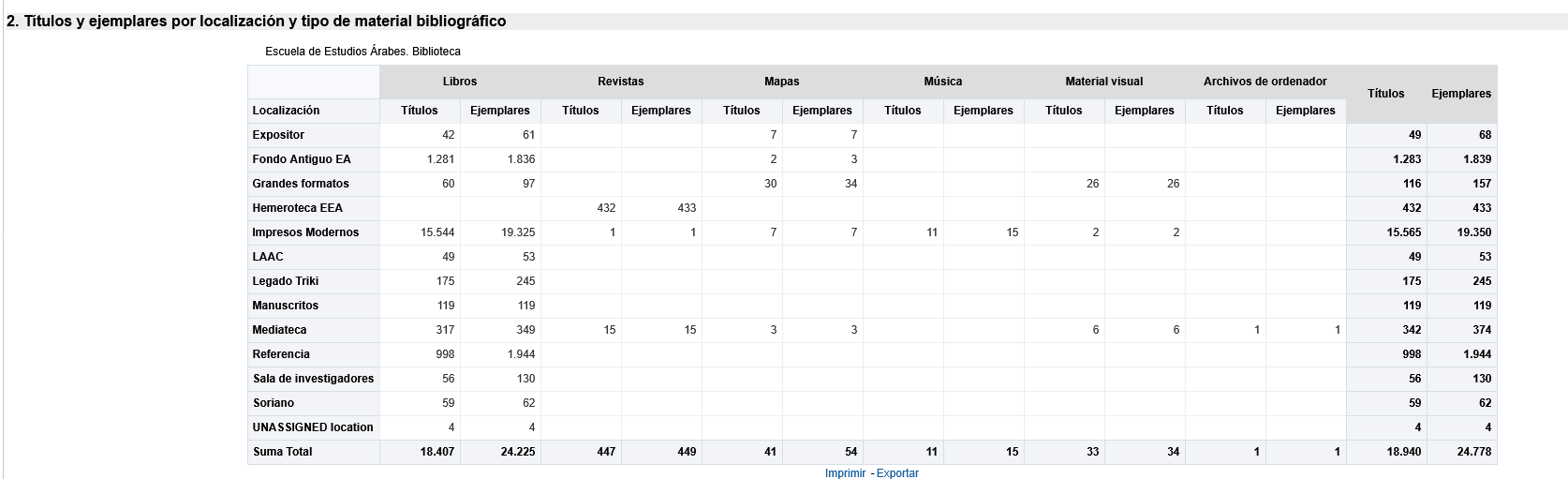
Task: Select the Legado Triki row label
Action: [x=286, y=281]
